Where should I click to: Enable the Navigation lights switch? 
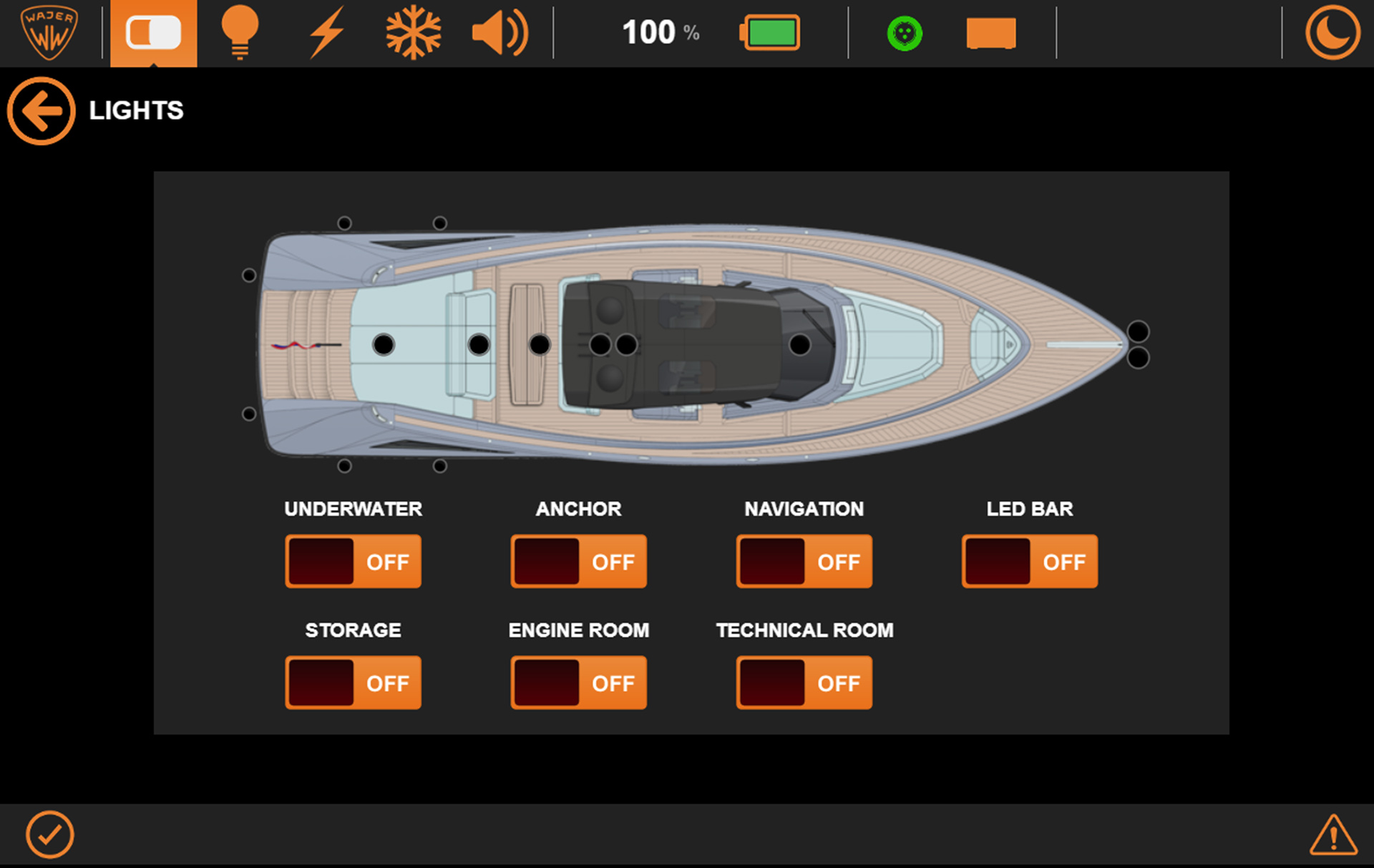[x=804, y=562]
